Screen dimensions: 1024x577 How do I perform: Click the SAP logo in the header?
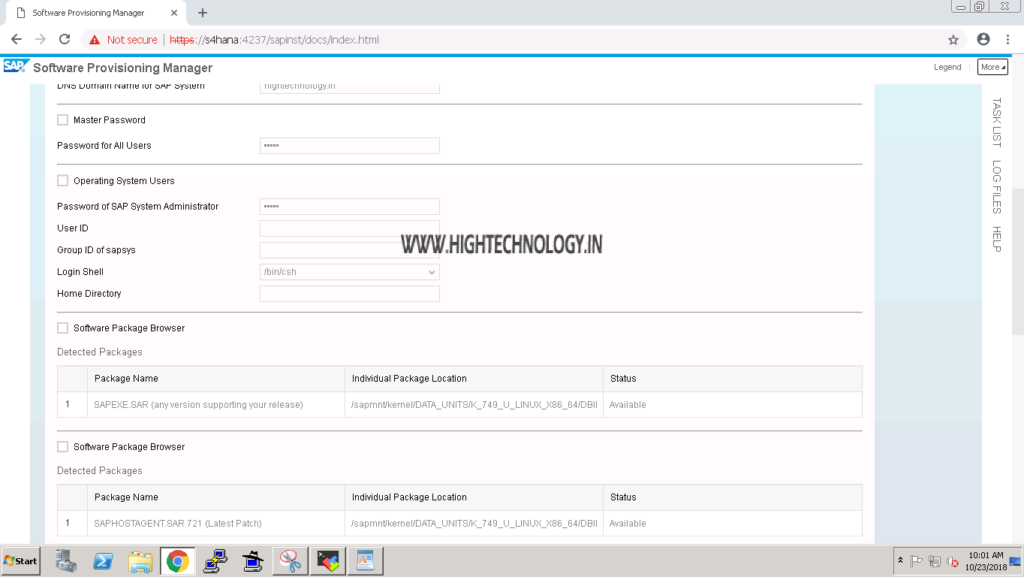point(15,67)
